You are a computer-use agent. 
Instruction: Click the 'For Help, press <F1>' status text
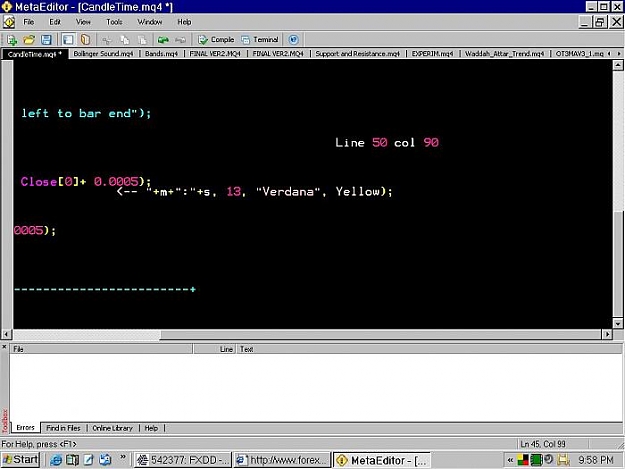39,444
